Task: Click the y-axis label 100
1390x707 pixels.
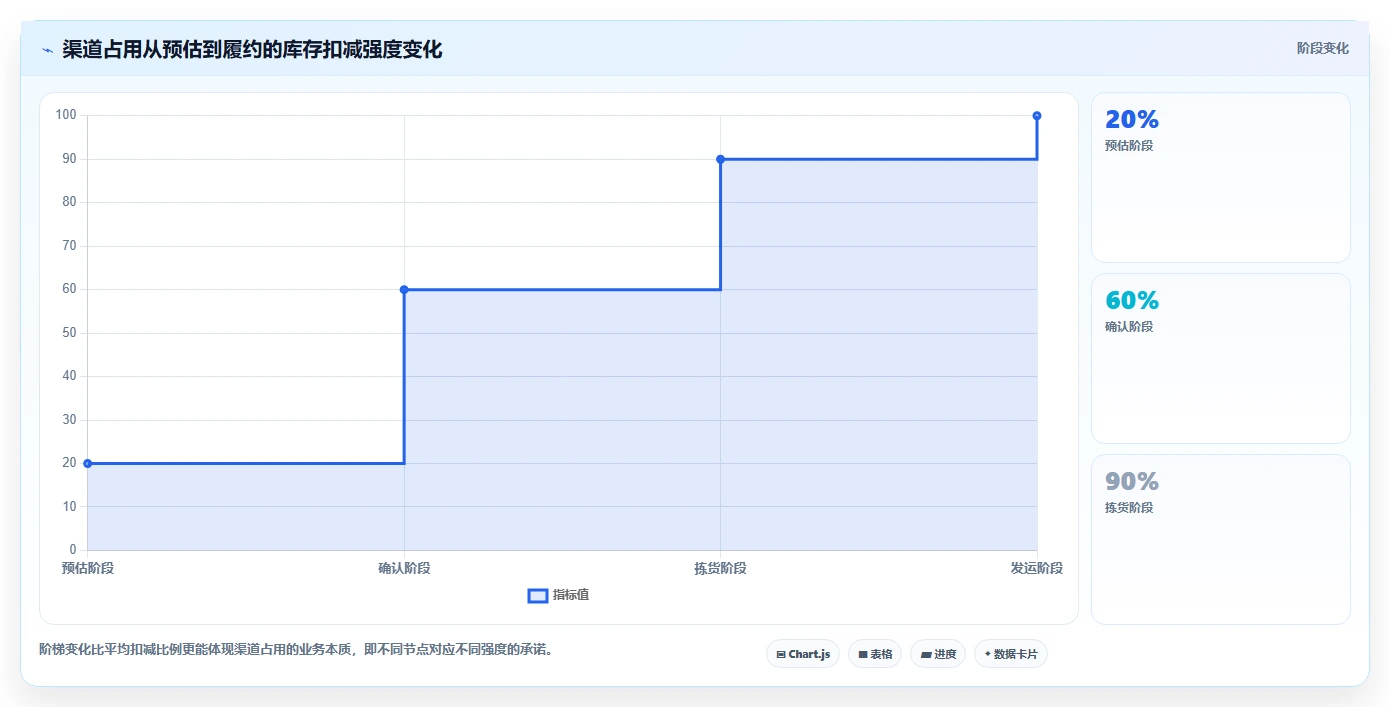Action: coord(66,115)
